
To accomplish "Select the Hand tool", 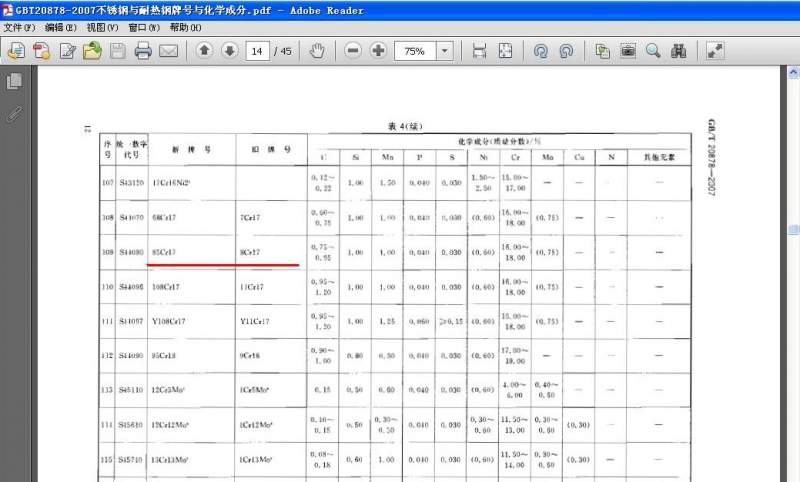I will [317, 50].
